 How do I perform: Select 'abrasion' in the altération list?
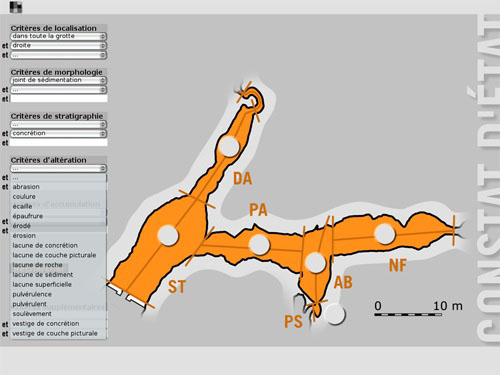pyautogui.click(x=59, y=187)
